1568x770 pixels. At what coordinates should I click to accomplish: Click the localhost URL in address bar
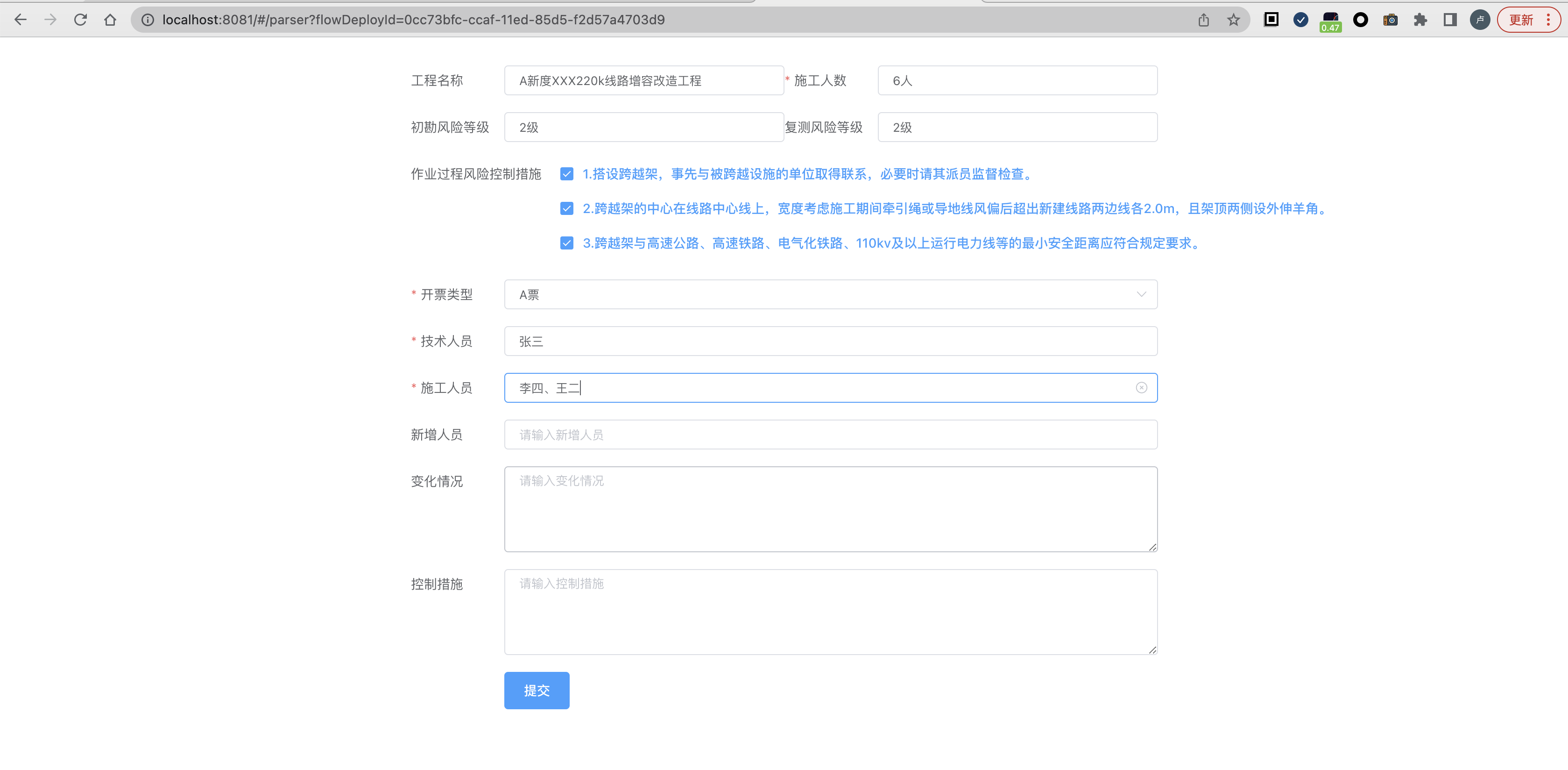[x=413, y=20]
